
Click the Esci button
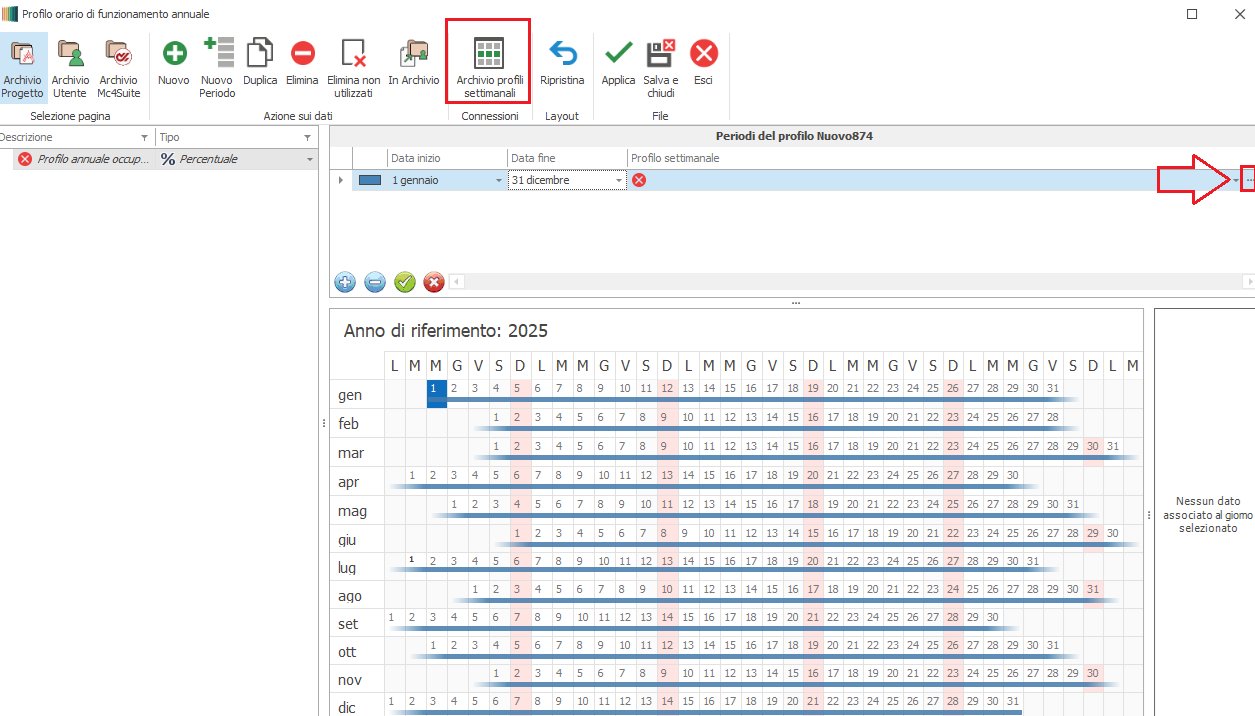click(x=703, y=54)
